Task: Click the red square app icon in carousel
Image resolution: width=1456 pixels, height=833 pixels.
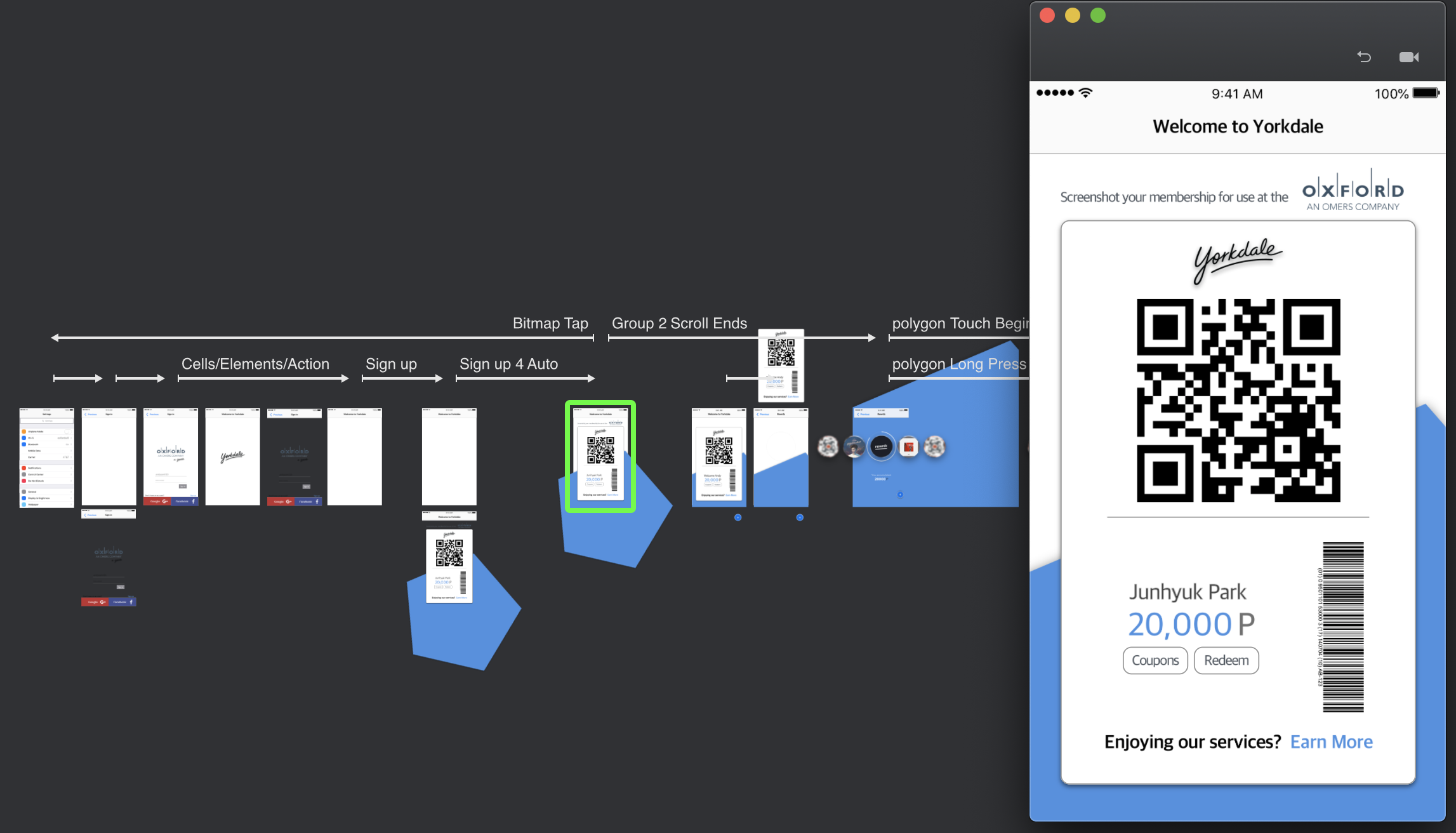Action: [908, 446]
